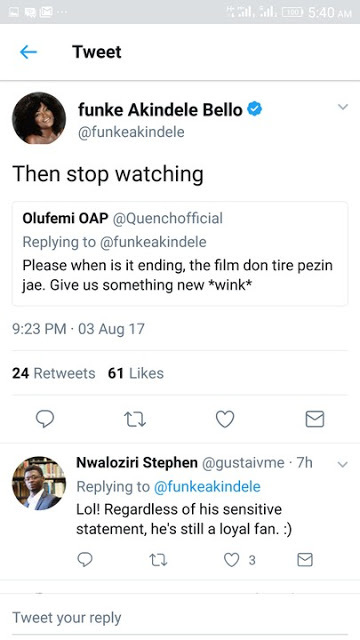Share main tweet via direct message envelope
Image resolution: width=360 pixels, height=640 pixels.
click(x=315, y=419)
